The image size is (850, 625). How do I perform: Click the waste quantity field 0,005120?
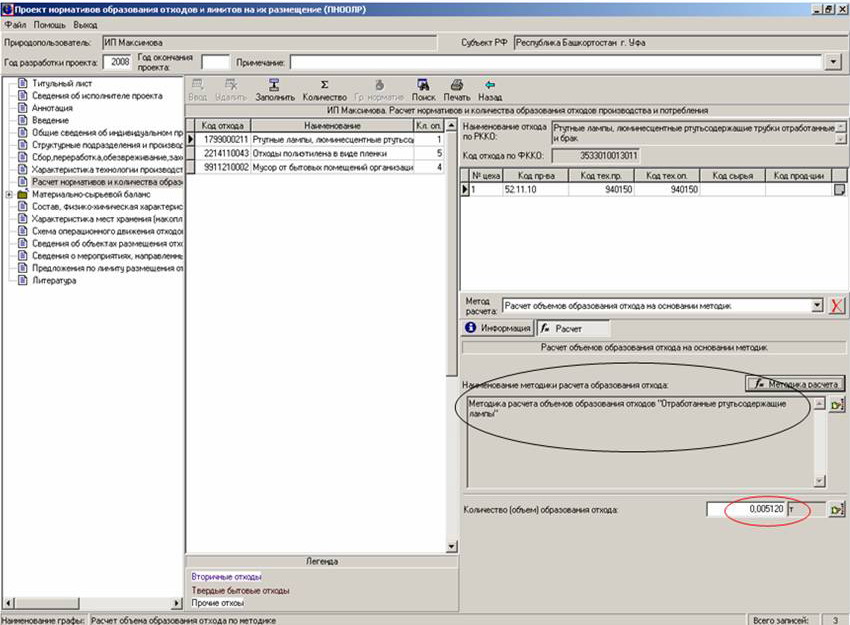click(x=745, y=510)
